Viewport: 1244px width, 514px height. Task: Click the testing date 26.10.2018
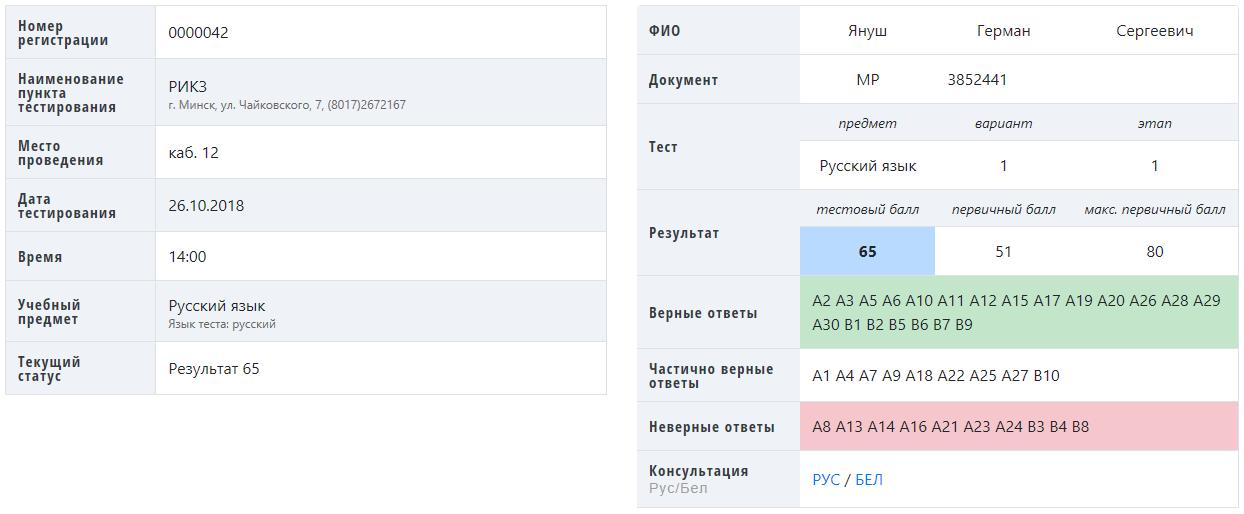tap(206, 205)
